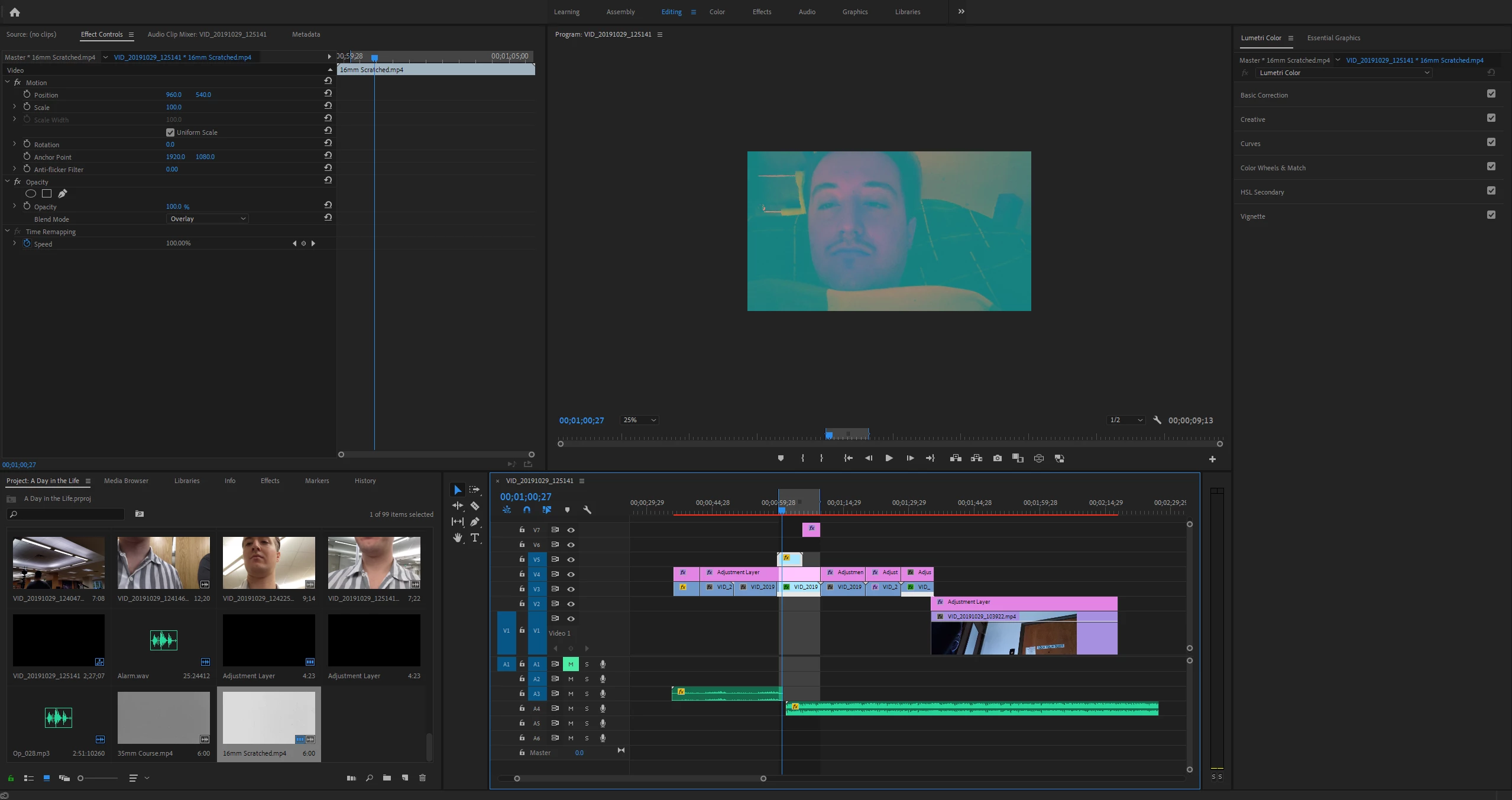
Task: Expand the Rotation property
Action: click(14, 144)
